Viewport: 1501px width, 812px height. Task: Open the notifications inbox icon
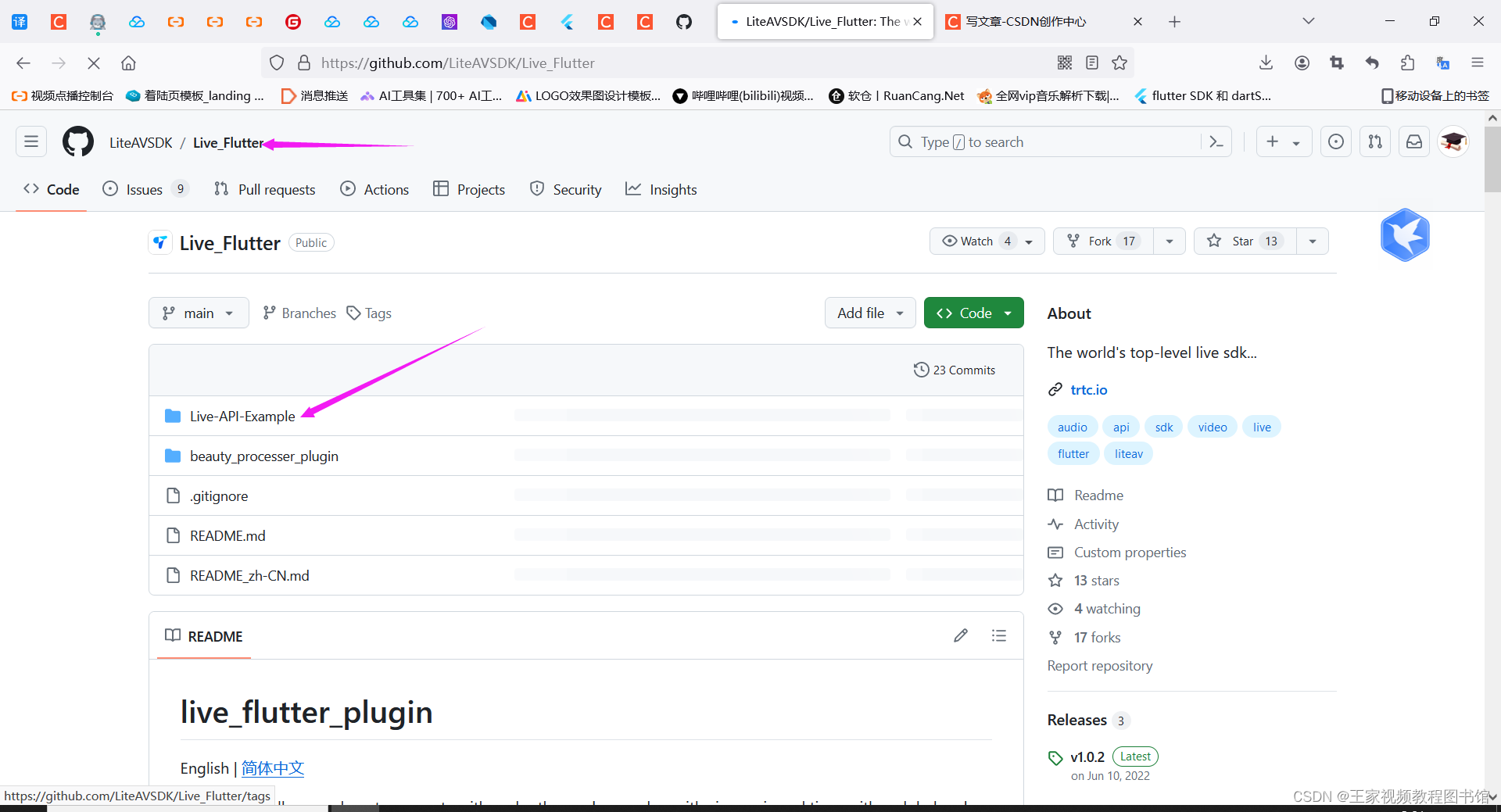pyautogui.click(x=1413, y=141)
